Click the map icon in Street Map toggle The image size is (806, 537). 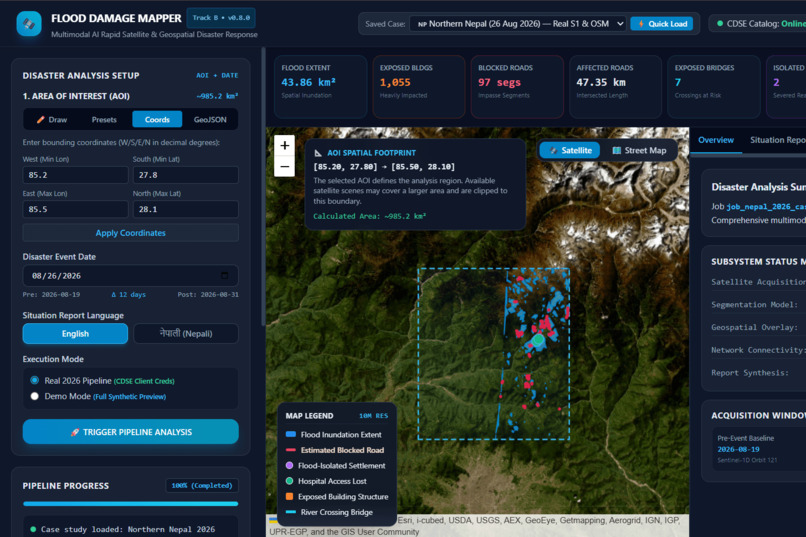coord(616,151)
